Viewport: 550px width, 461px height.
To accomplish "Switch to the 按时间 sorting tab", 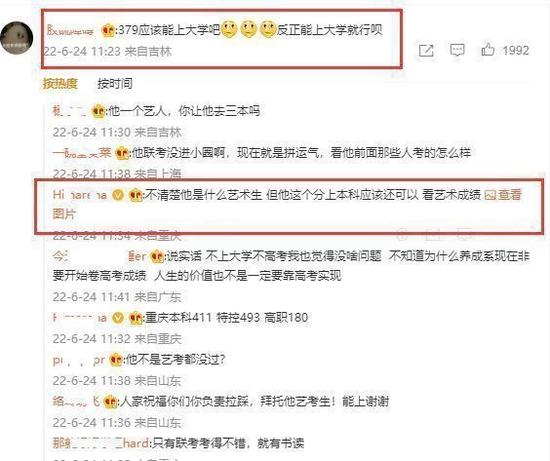I will (x=115, y=83).
